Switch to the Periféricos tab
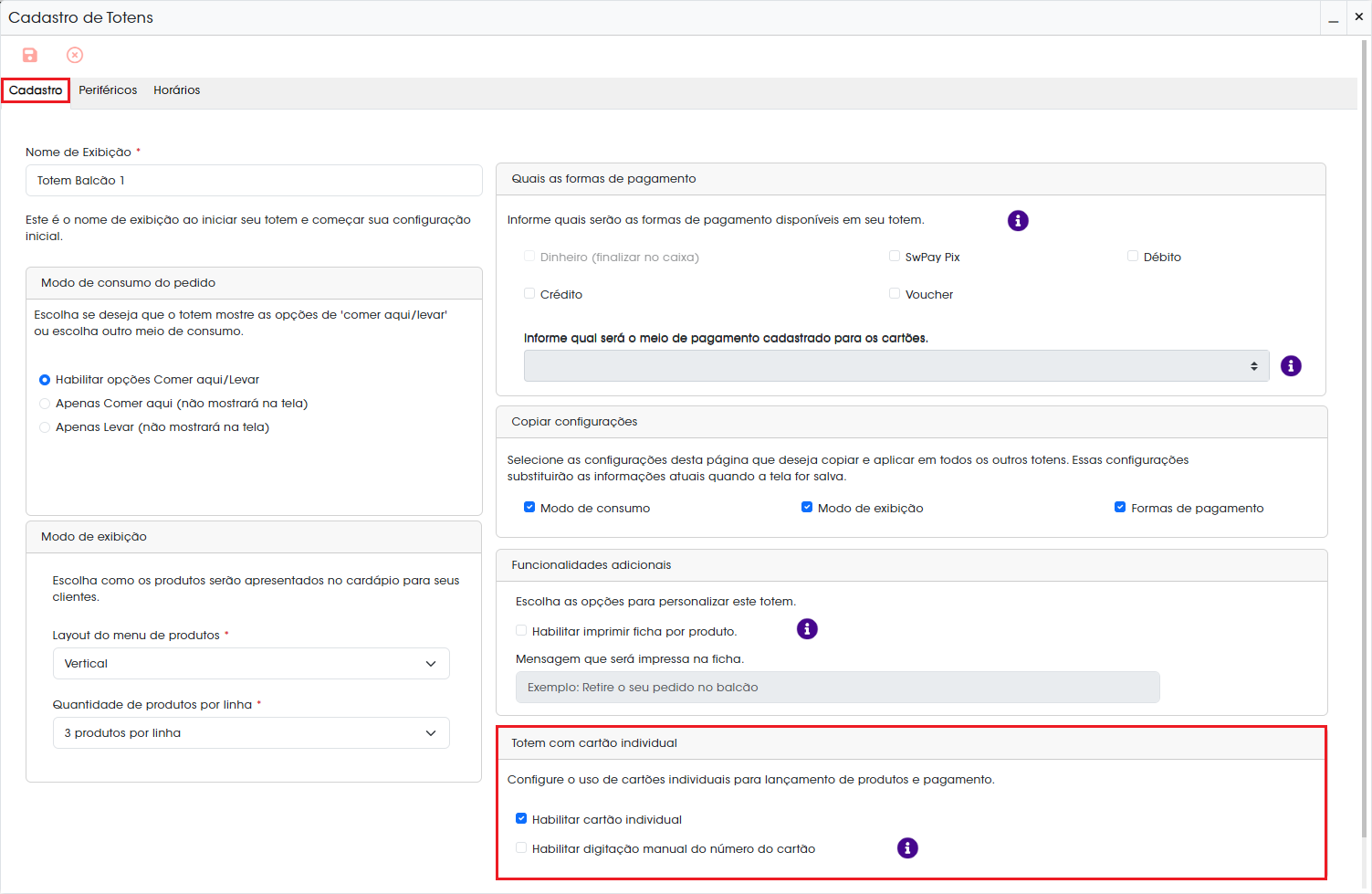Viewport: 1372px width, 894px height. click(x=108, y=90)
